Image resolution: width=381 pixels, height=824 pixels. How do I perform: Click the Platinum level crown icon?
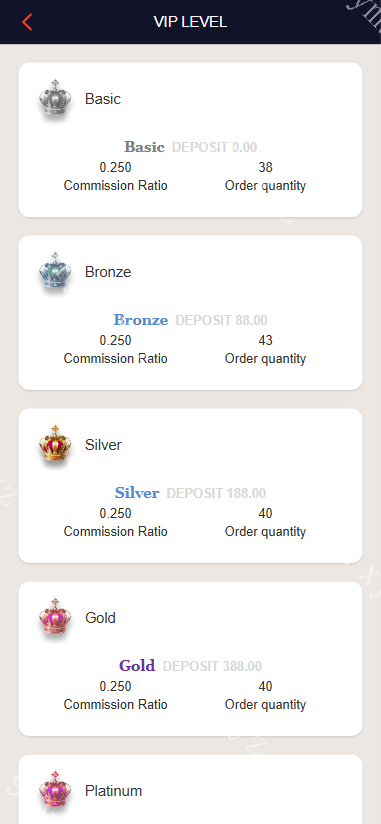click(x=55, y=790)
